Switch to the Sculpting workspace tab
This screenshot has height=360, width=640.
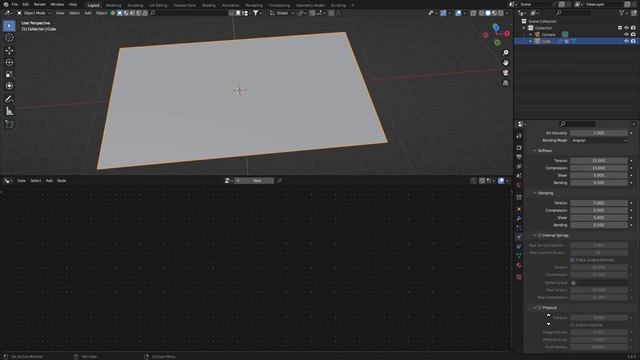(136, 5)
